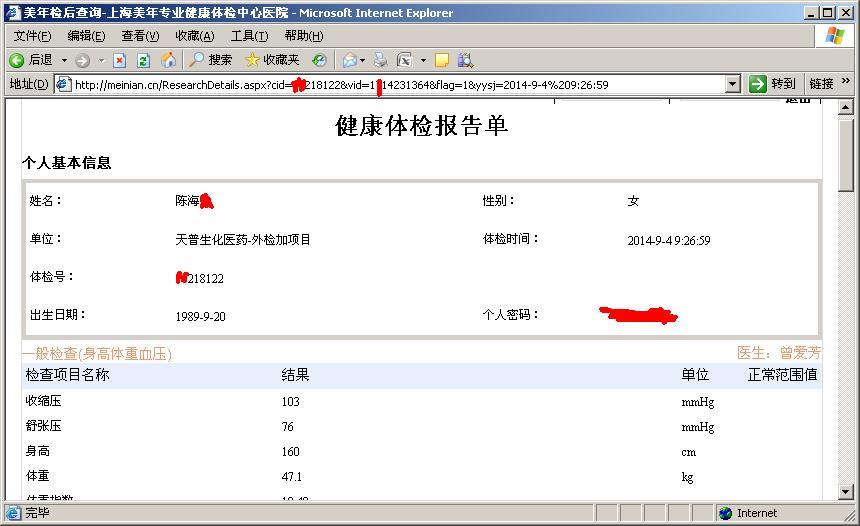This screenshot has height=526, width=860.
Task: Click the Windows flag logo
Action: coord(835,36)
